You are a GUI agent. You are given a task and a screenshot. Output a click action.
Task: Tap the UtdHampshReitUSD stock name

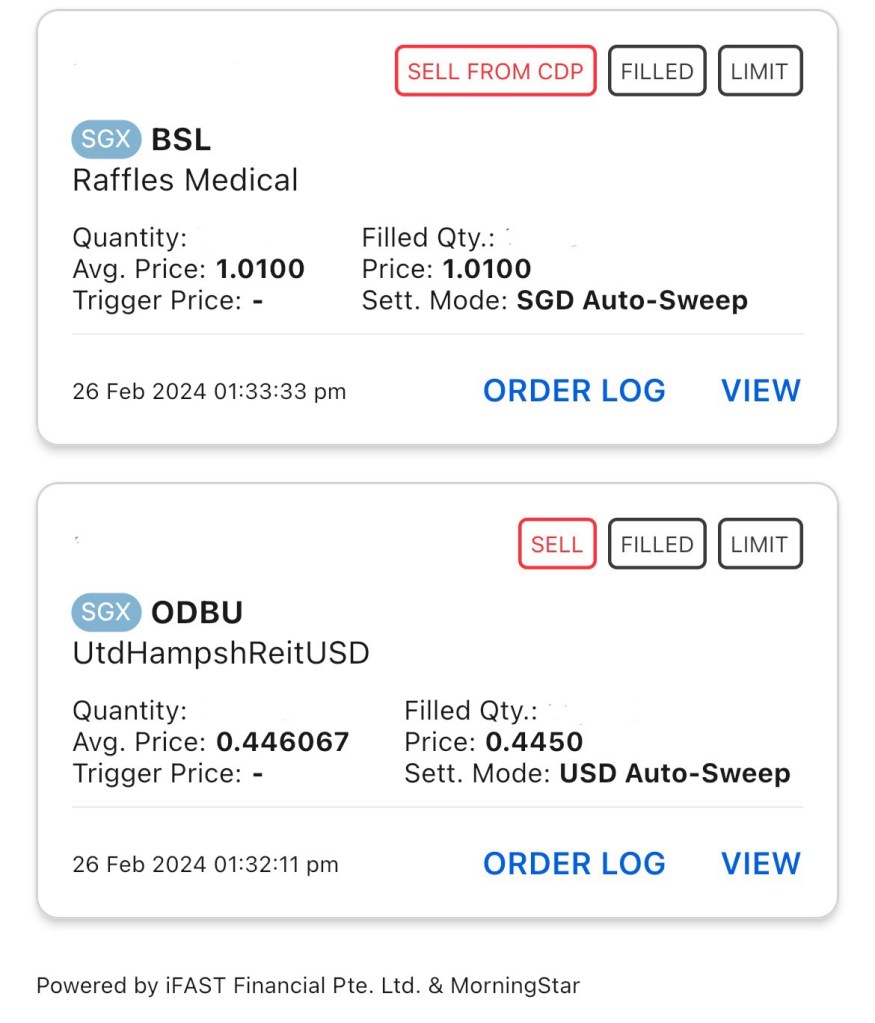[x=221, y=653]
